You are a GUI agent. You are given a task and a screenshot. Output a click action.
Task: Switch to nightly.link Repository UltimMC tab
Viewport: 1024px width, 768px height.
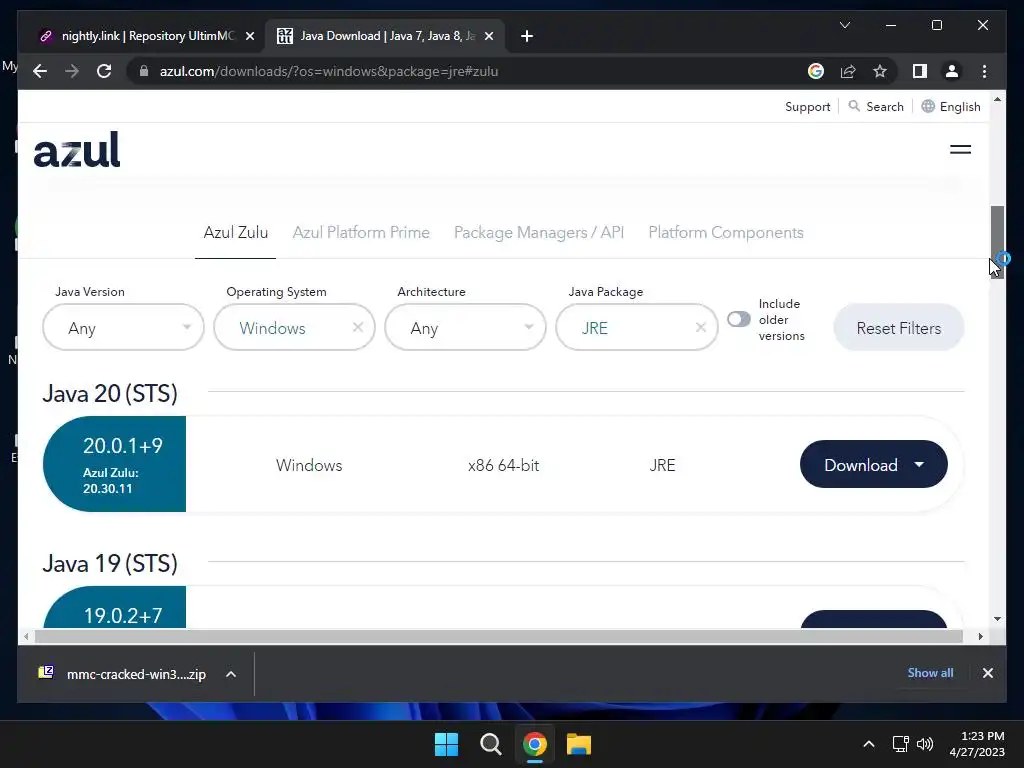click(146, 36)
